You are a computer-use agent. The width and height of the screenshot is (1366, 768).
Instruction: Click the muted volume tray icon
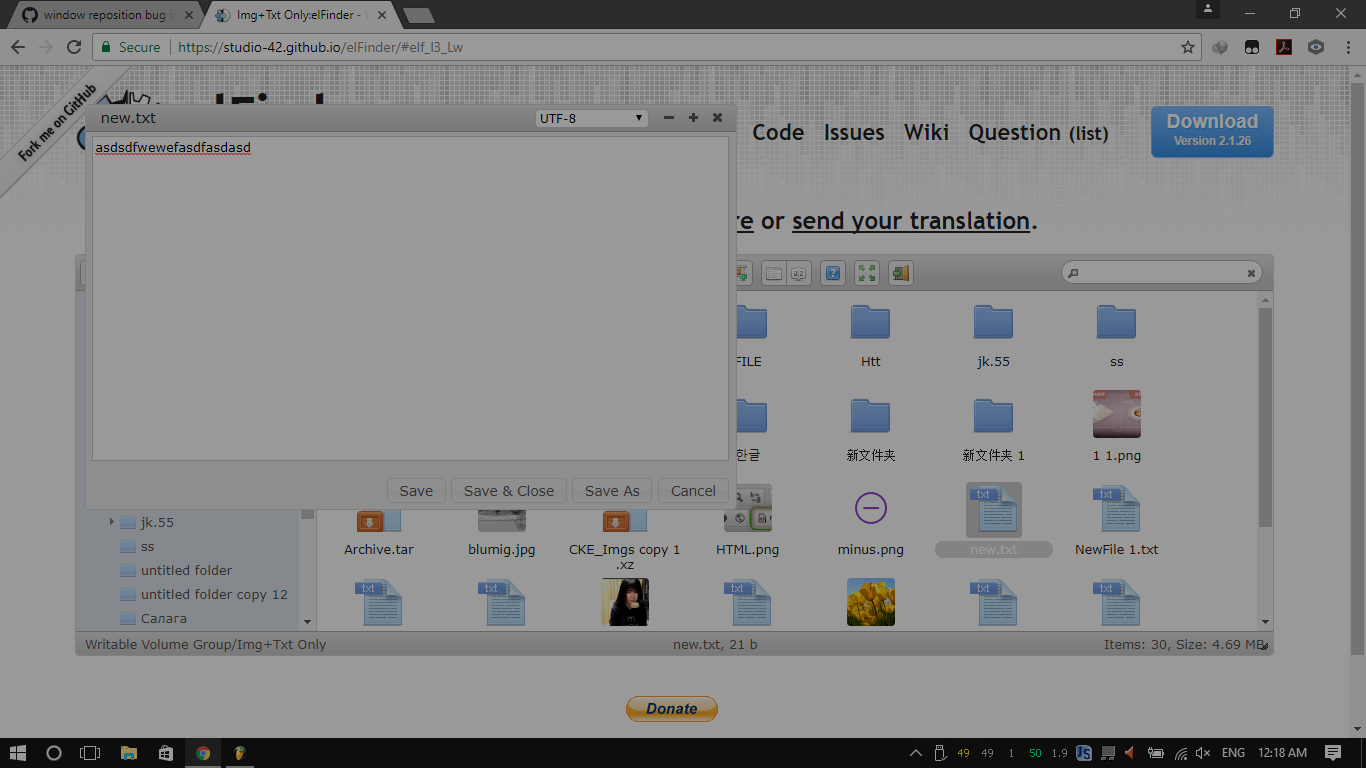[x=1203, y=753]
